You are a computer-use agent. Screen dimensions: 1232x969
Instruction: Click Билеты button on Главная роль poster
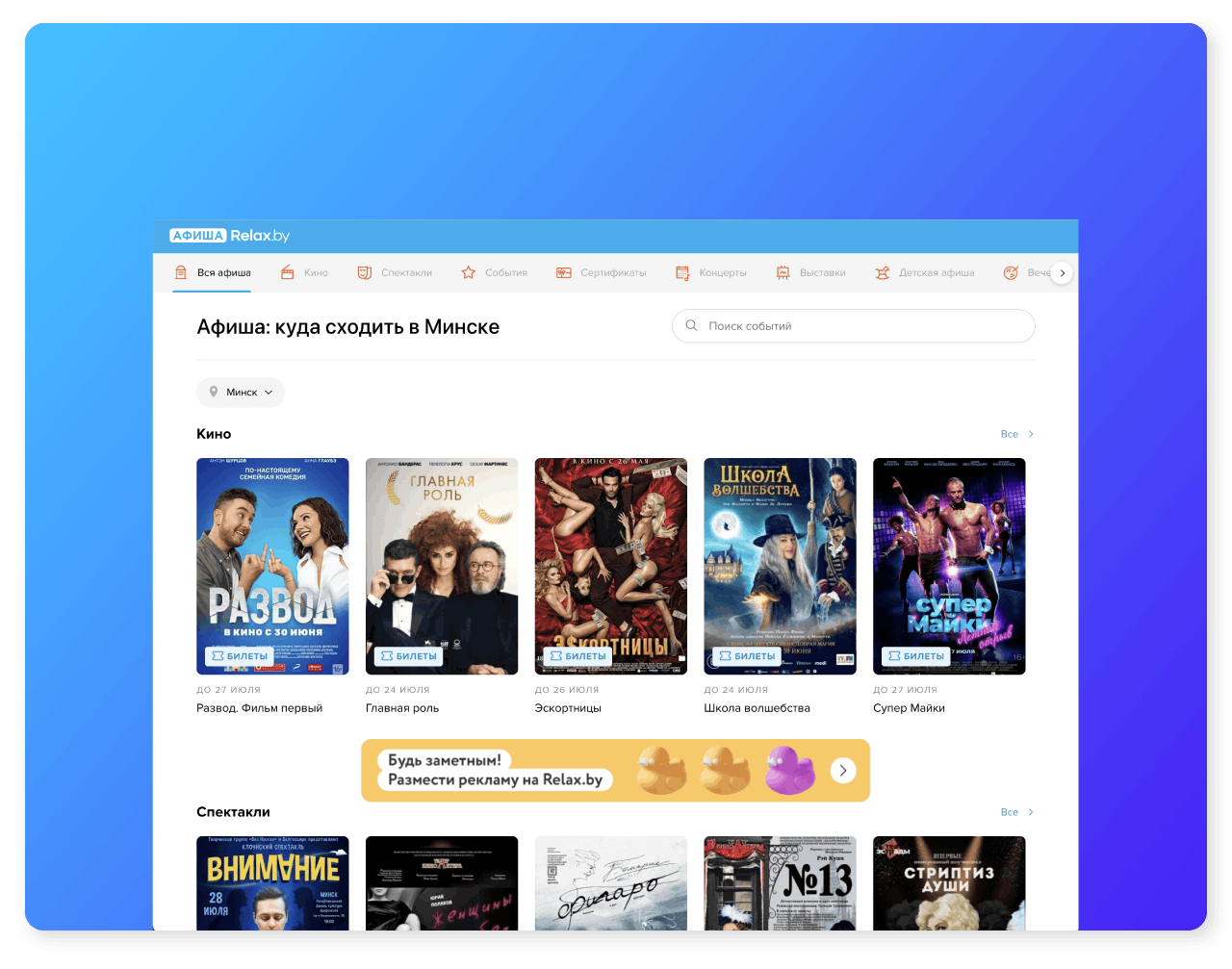pyautogui.click(x=408, y=656)
